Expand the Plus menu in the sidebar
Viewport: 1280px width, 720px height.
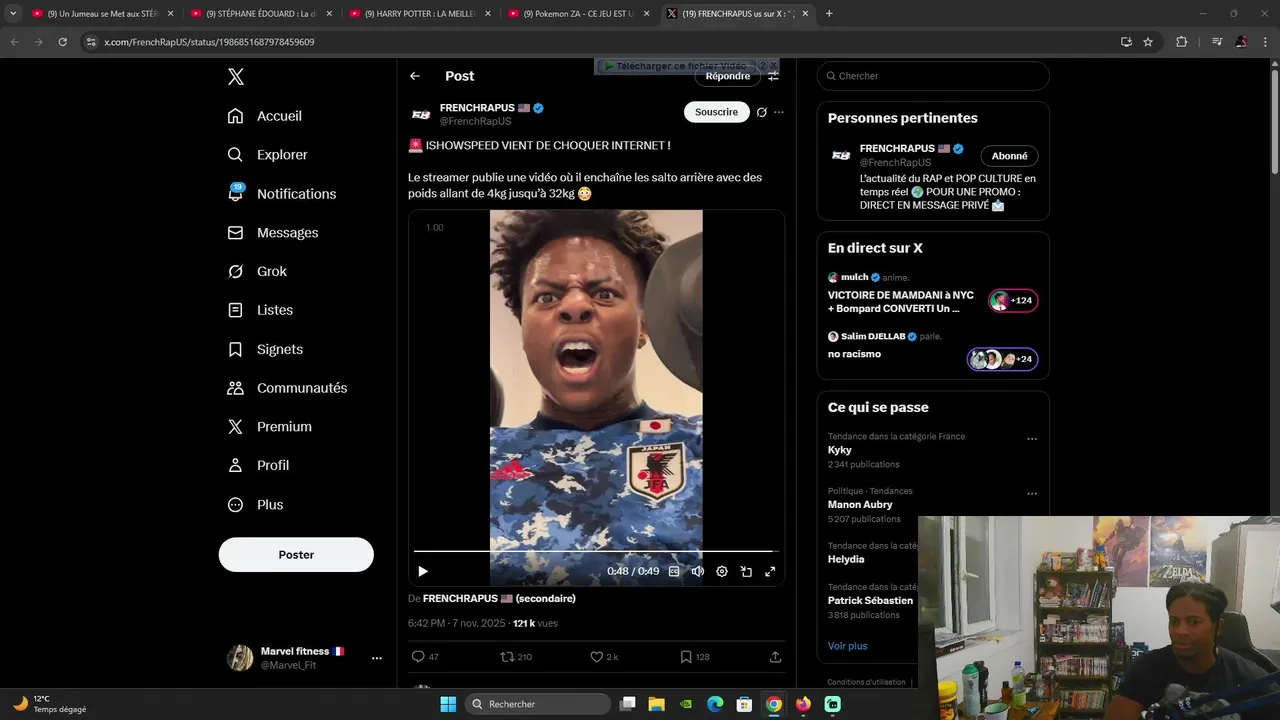pyautogui.click(x=255, y=504)
